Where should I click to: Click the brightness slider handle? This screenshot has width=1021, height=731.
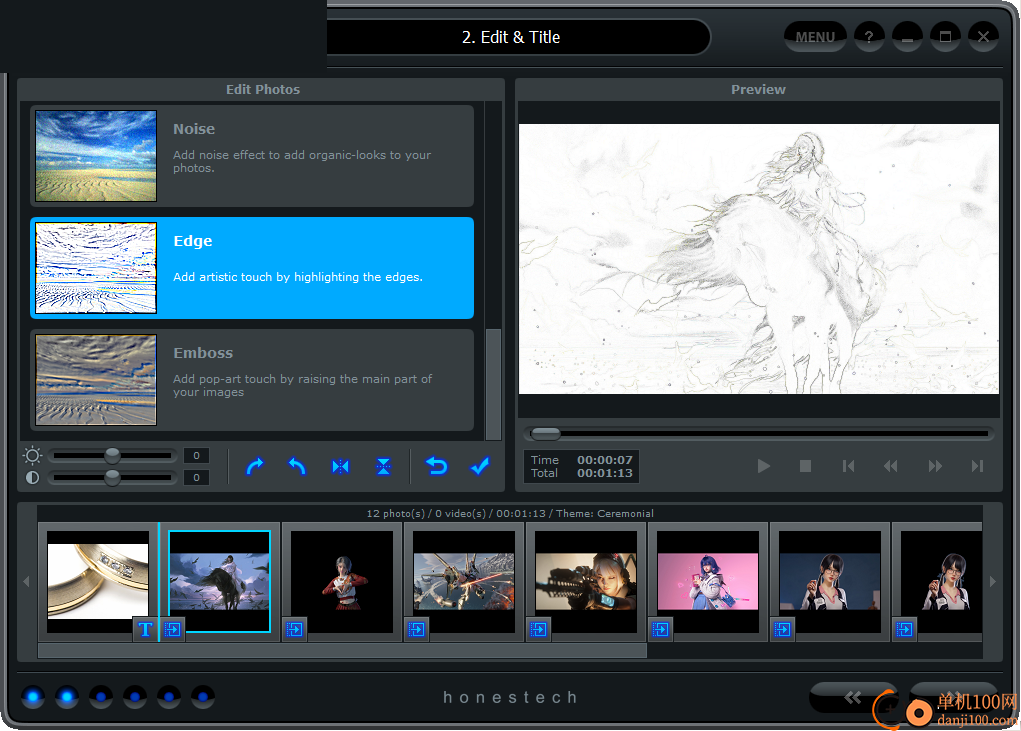113,455
